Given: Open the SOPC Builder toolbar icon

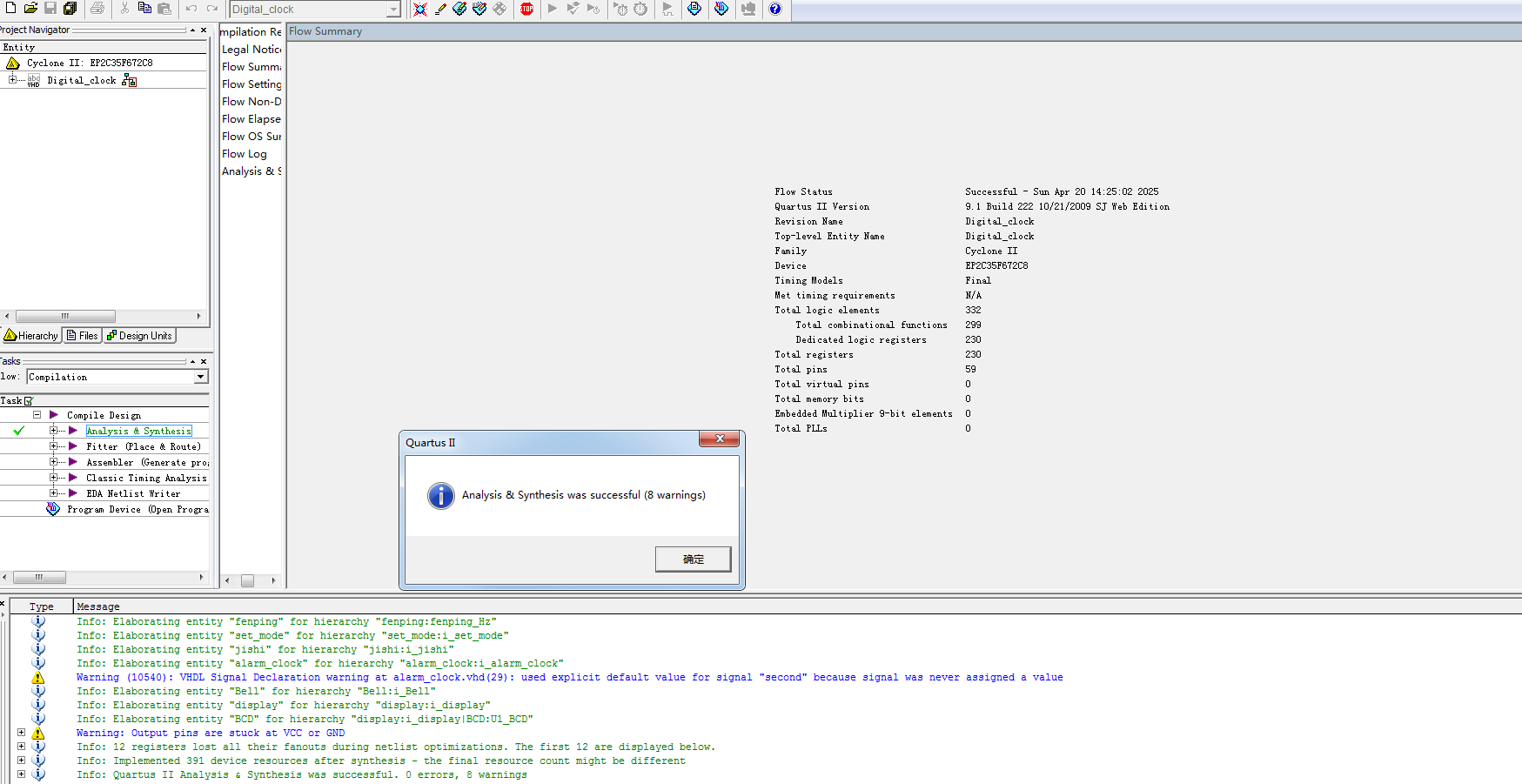Looking at the screenshot, I should [x=748, y=9].
